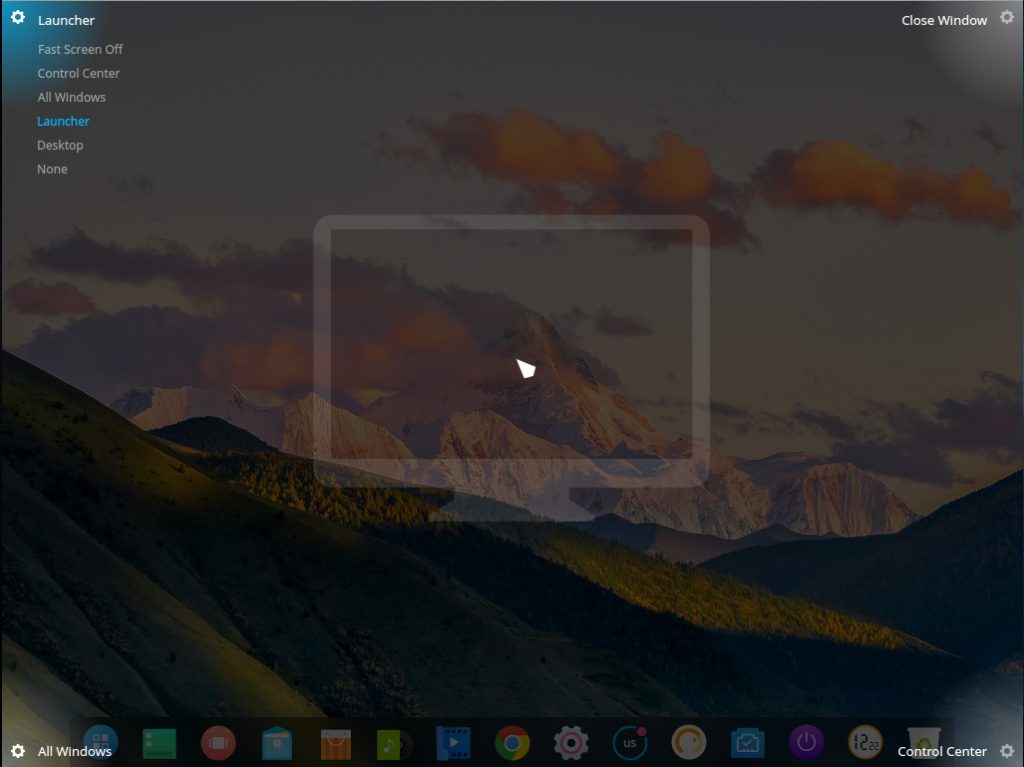Open system settings gear in dock
The width and height of the screenshot is (1024, 767).
tap(571, 743)
